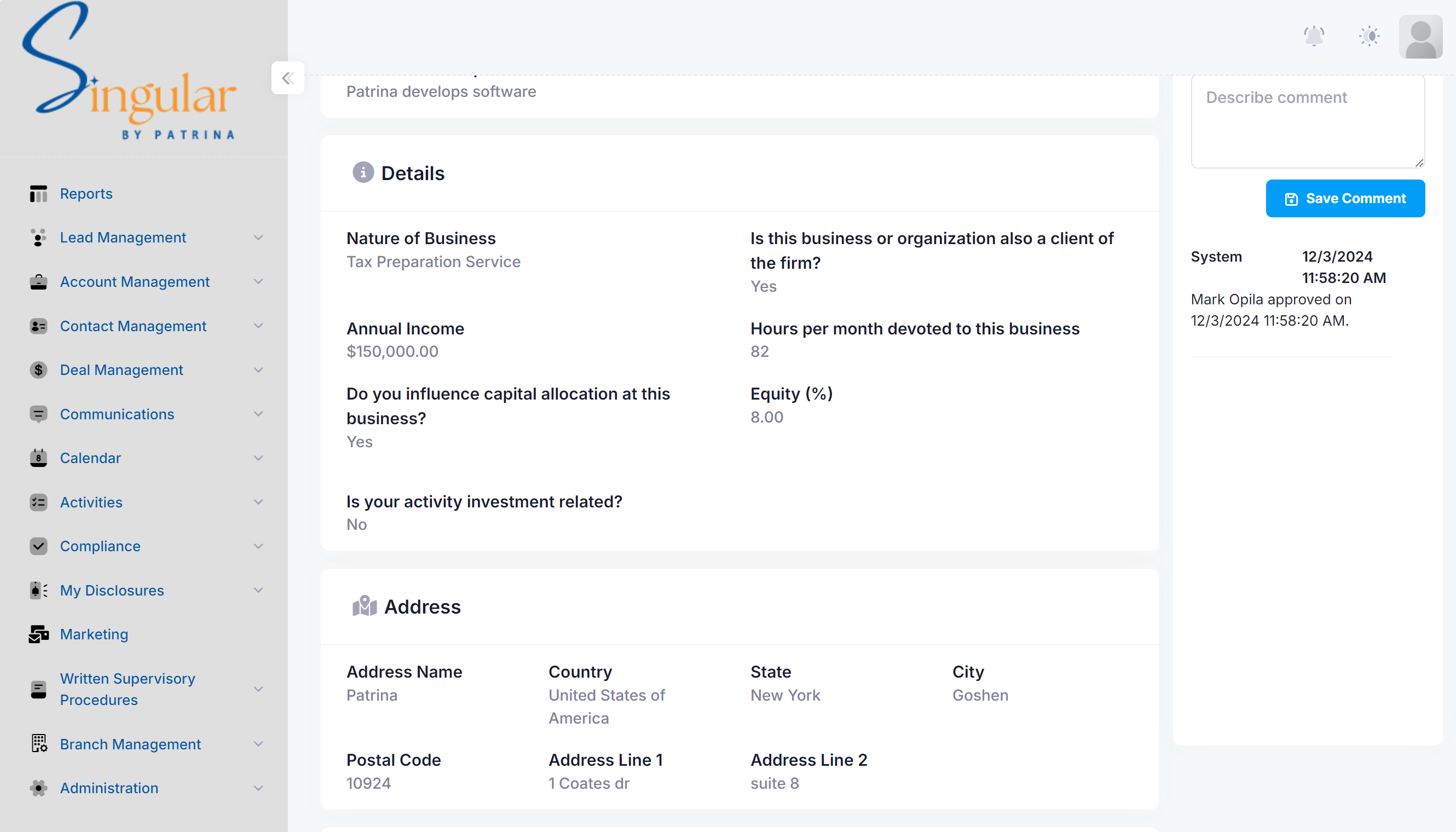Click the Branch Management building icon
Screen dimensions: 1456x832
(x=38, y=744)
